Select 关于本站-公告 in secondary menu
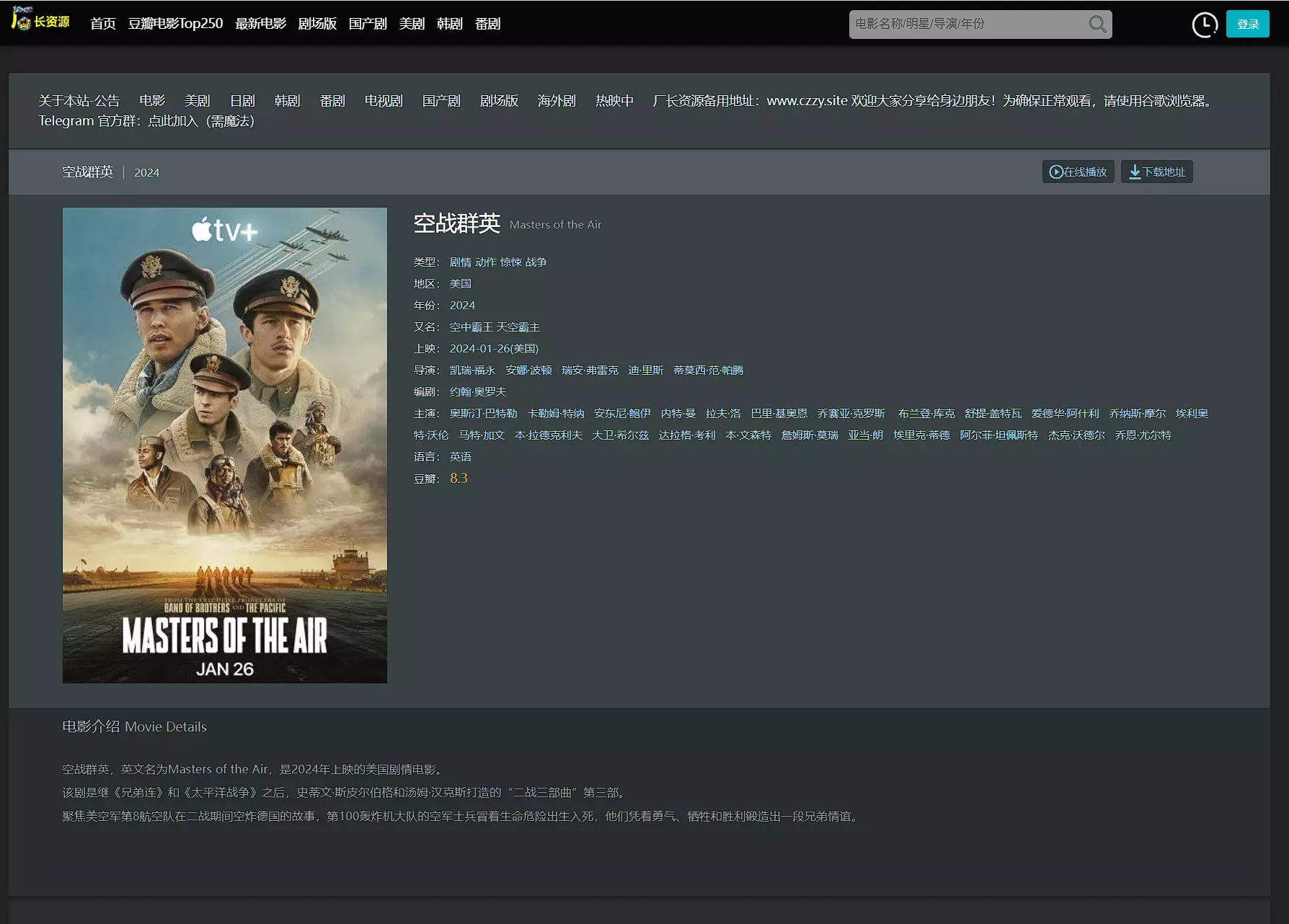This screenshot has width=1289, height=924. pyautogui.click(x=79, y=101)
